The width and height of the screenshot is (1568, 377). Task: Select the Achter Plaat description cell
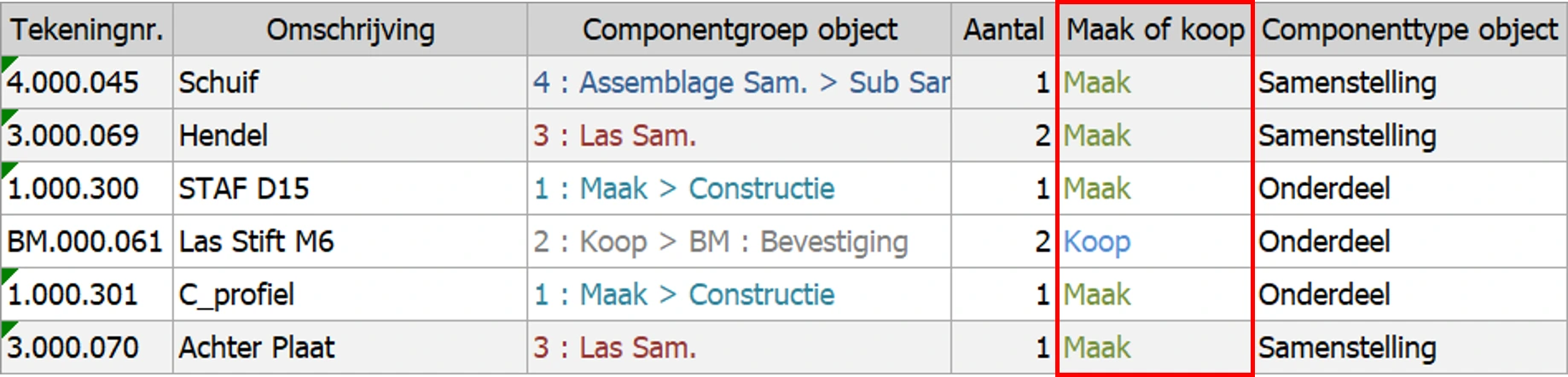[x=257, y=347]
